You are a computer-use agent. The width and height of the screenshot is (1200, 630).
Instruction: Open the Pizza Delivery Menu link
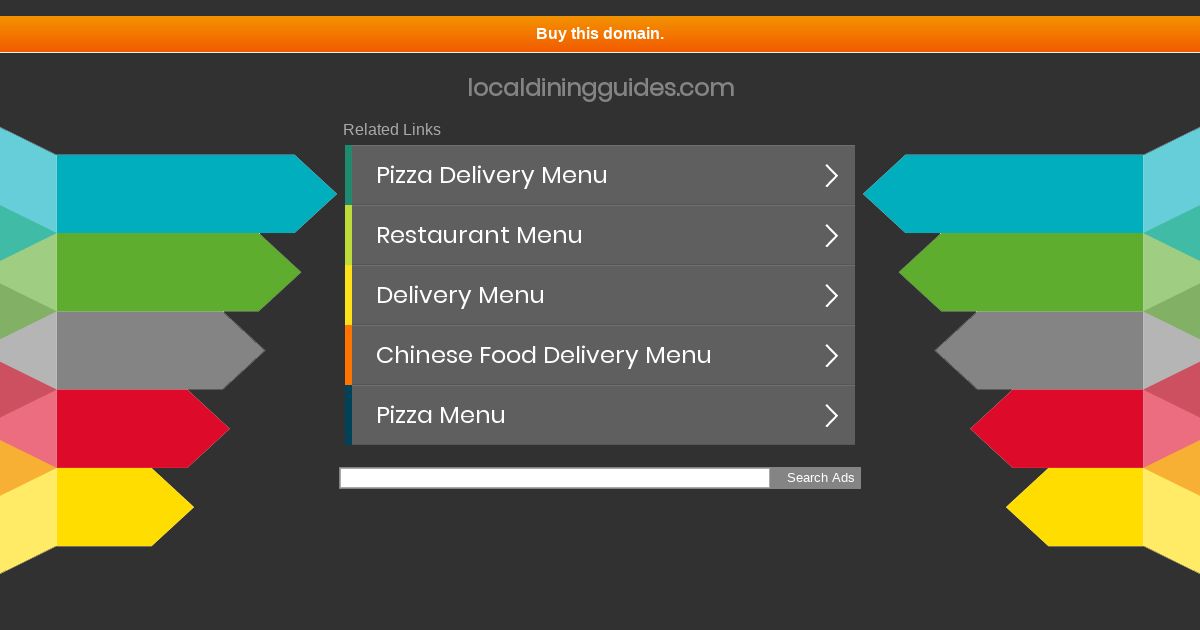(x=491, y=175)
